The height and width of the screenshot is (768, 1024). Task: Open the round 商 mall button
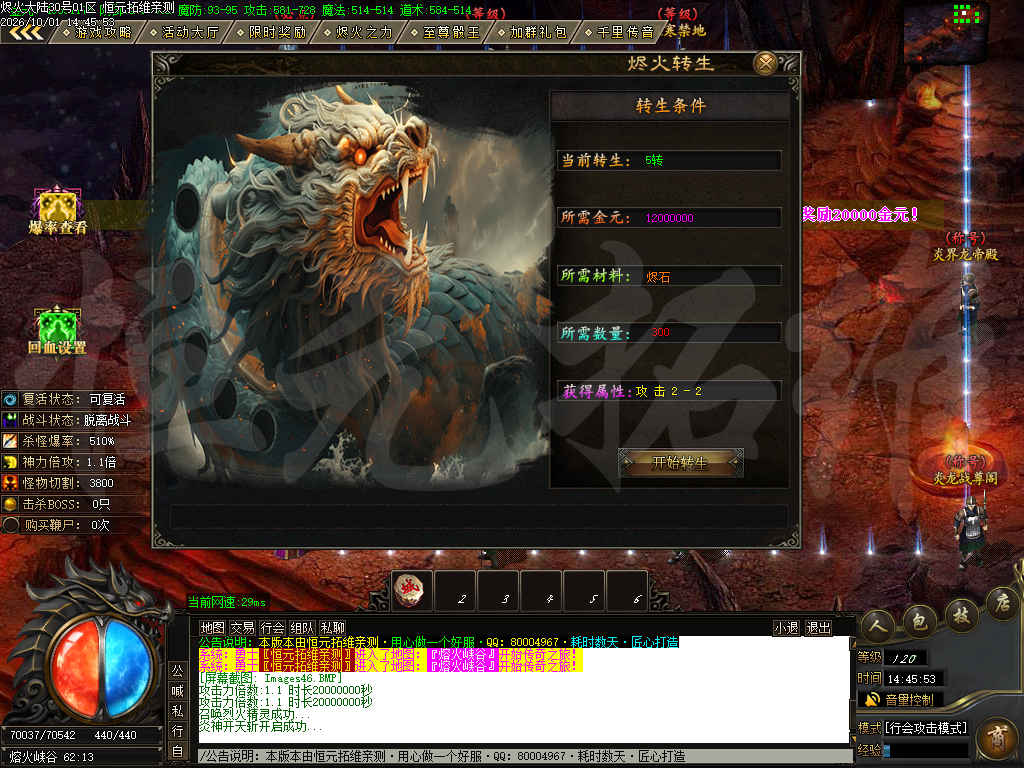click(998, 738)
